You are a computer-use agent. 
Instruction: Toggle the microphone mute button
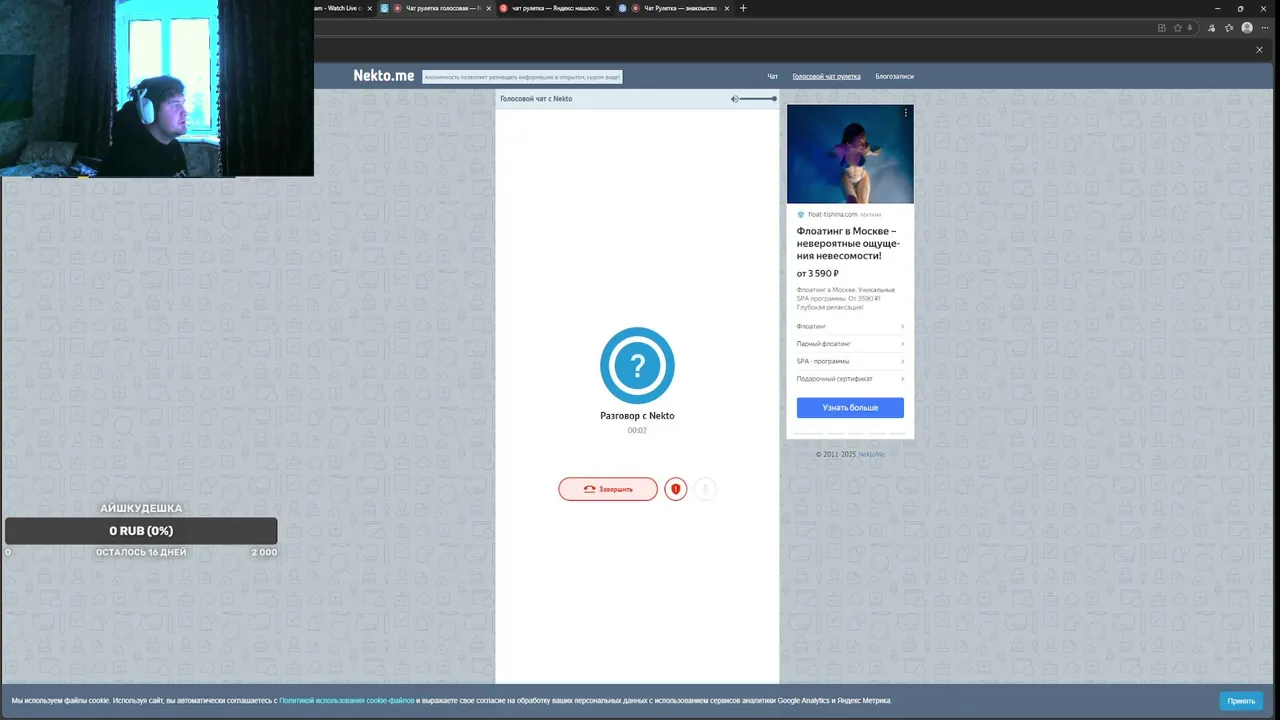(705, 489)
